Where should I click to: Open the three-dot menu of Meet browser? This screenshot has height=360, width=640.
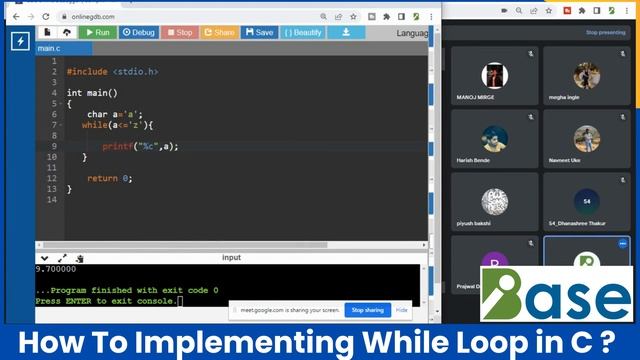tap(627, 11)
